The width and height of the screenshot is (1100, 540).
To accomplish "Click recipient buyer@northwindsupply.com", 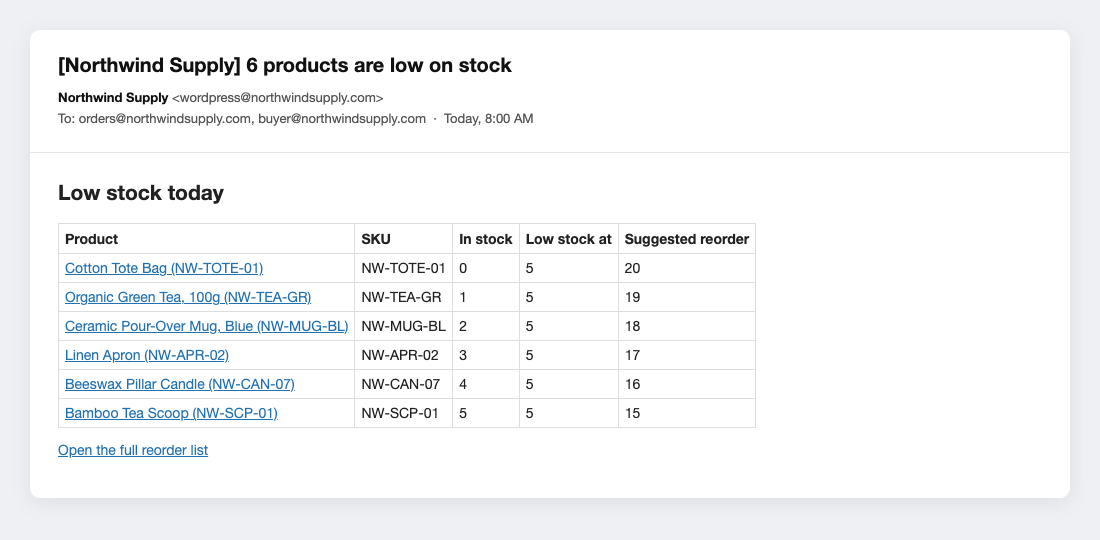I will point(342,119).
